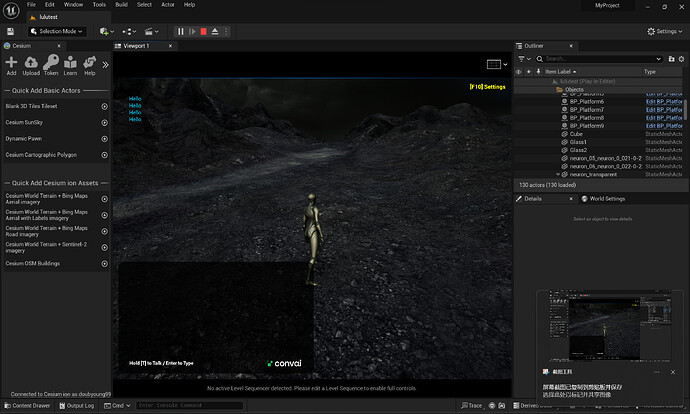Pause the play-in-editor session

click(180, 31)
